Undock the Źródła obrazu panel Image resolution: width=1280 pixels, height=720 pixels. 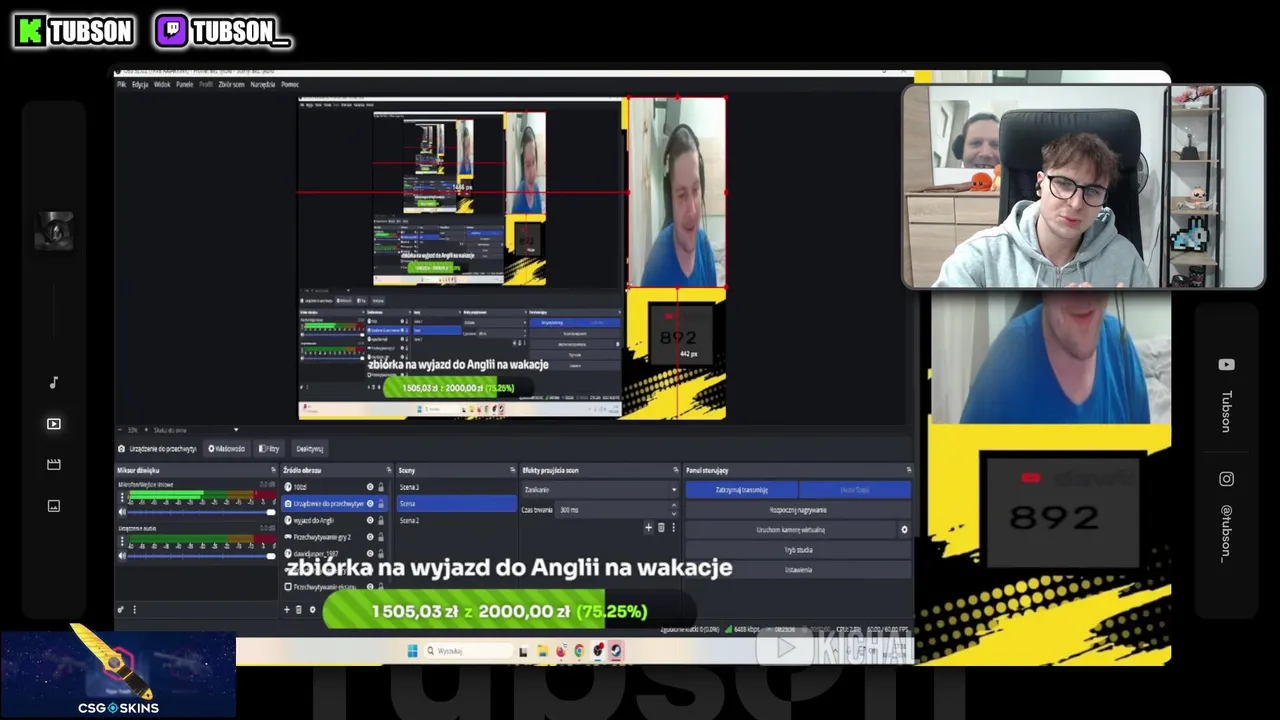click(x=388, y=470)
